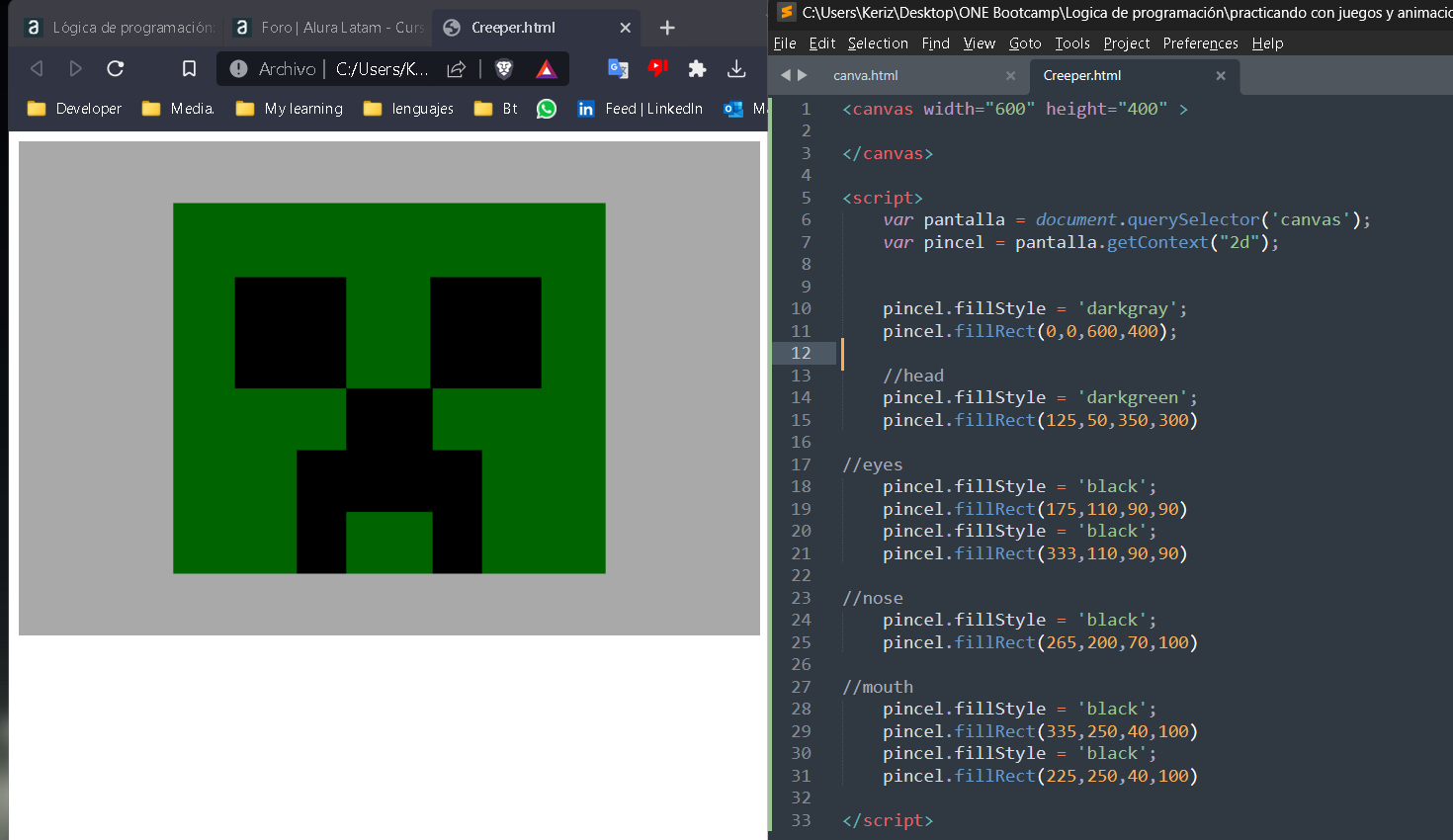Click closing </script> tag
This screenshot has height=840, width=1453.
[x=888, y=820]
